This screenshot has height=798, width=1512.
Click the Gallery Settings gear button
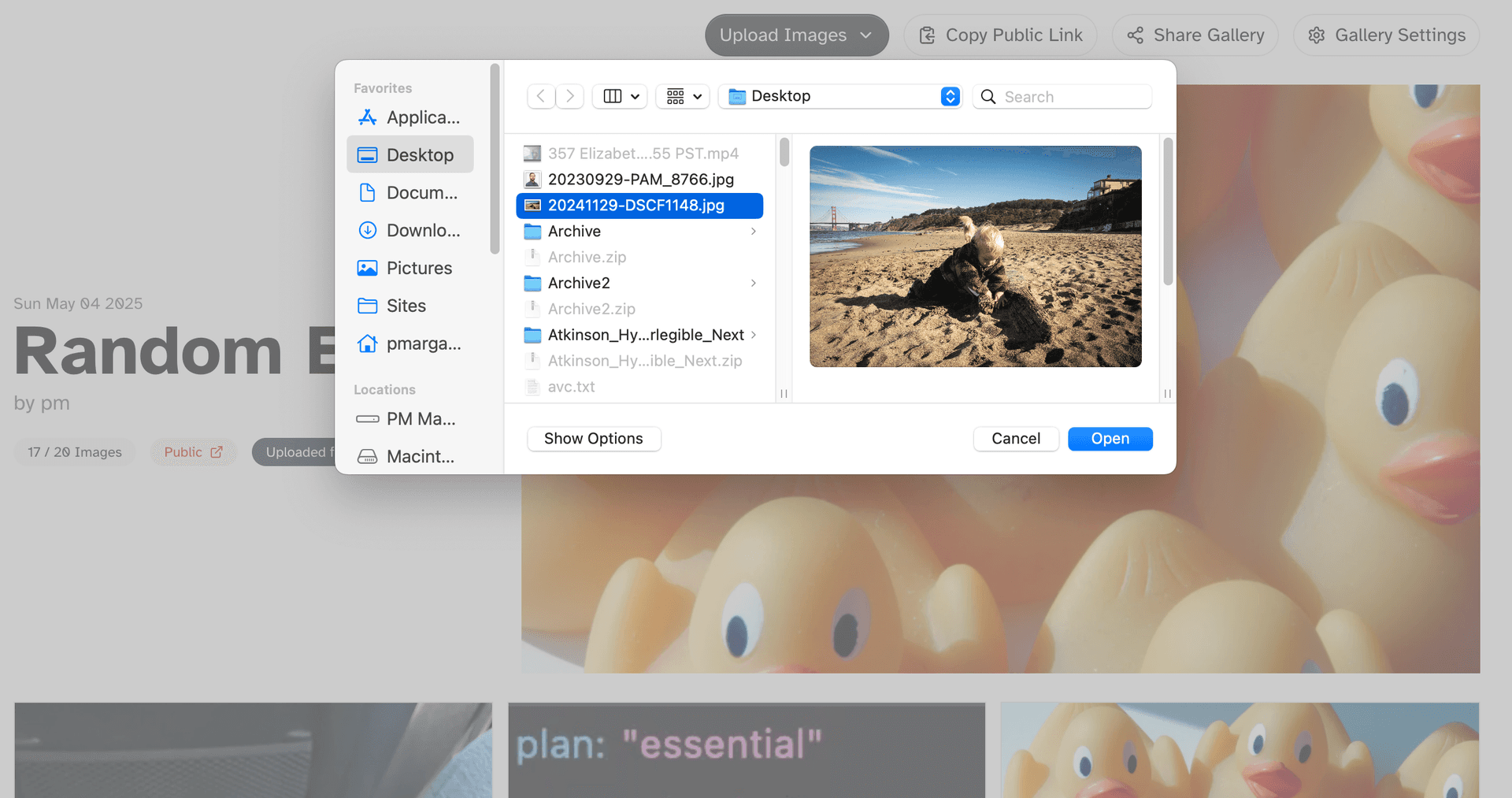click(x=1386, y=35)
